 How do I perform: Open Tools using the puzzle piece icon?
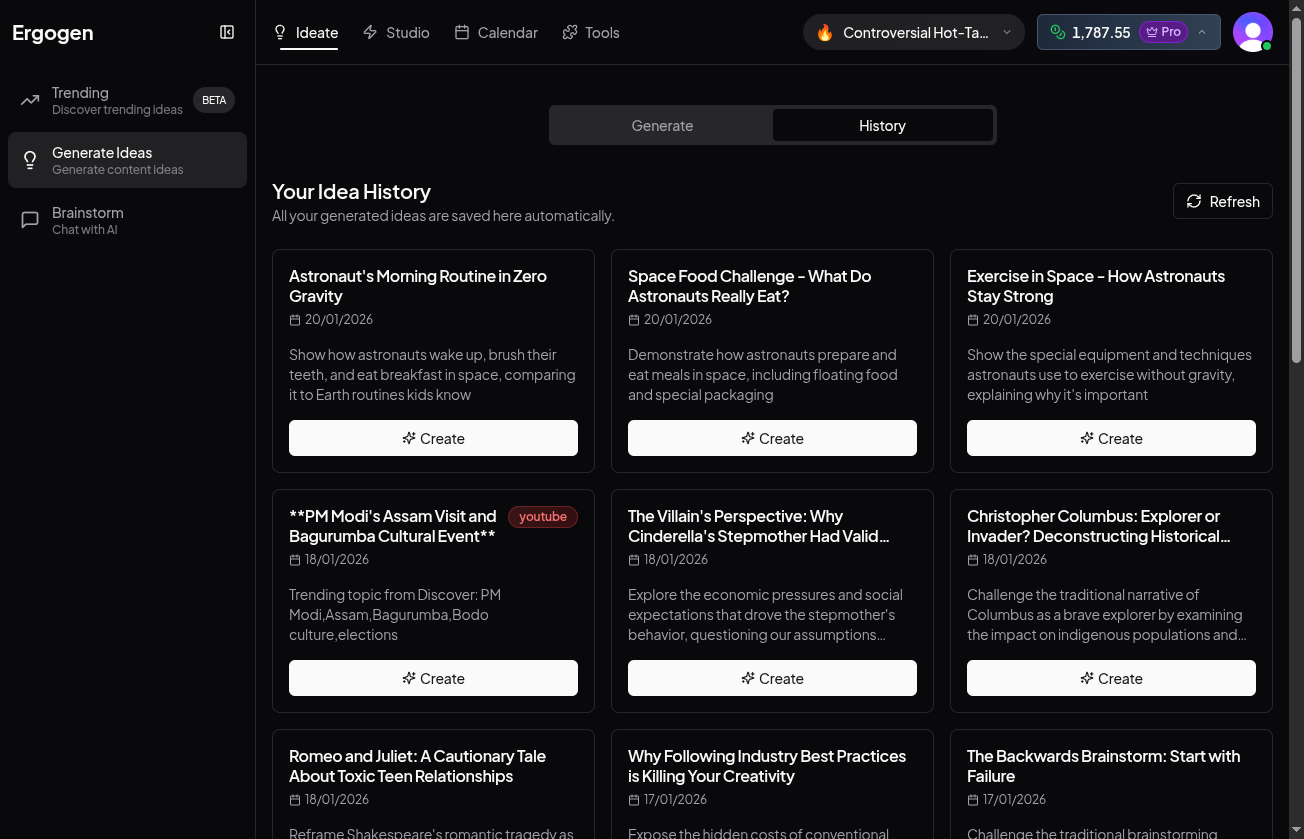pyautogui.click(x=569, y=31)
